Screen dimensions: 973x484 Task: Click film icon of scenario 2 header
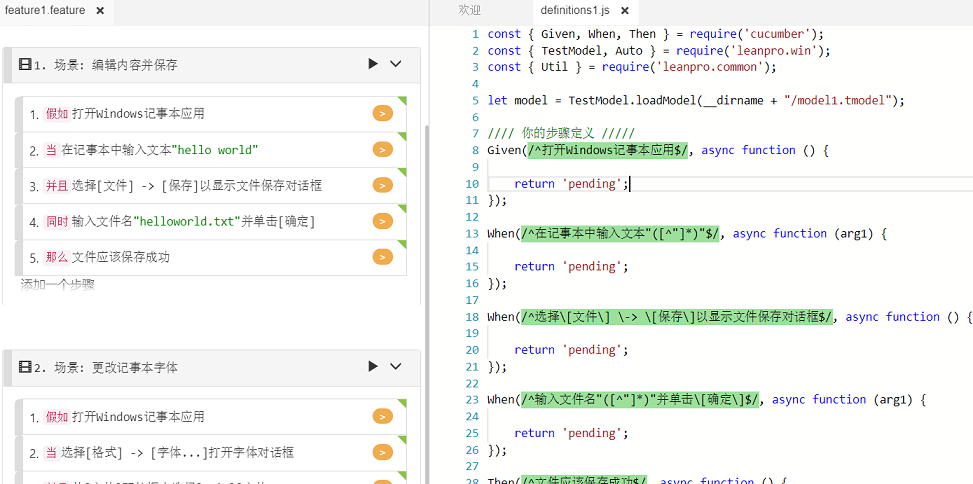(x=25, y=367)
